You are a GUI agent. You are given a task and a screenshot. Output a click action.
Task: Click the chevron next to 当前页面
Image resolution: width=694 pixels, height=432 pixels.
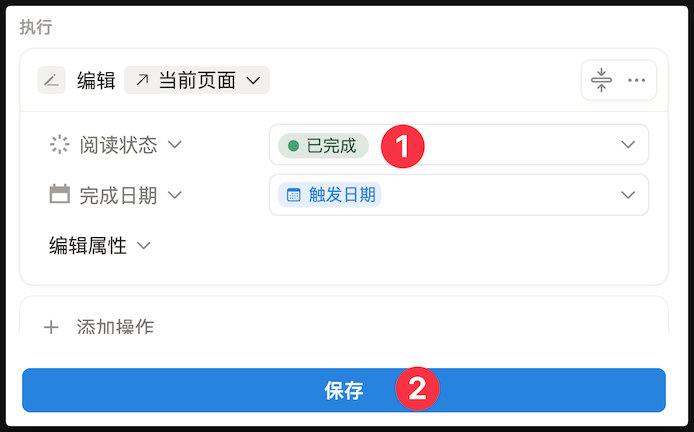click(x=253, y=80)
